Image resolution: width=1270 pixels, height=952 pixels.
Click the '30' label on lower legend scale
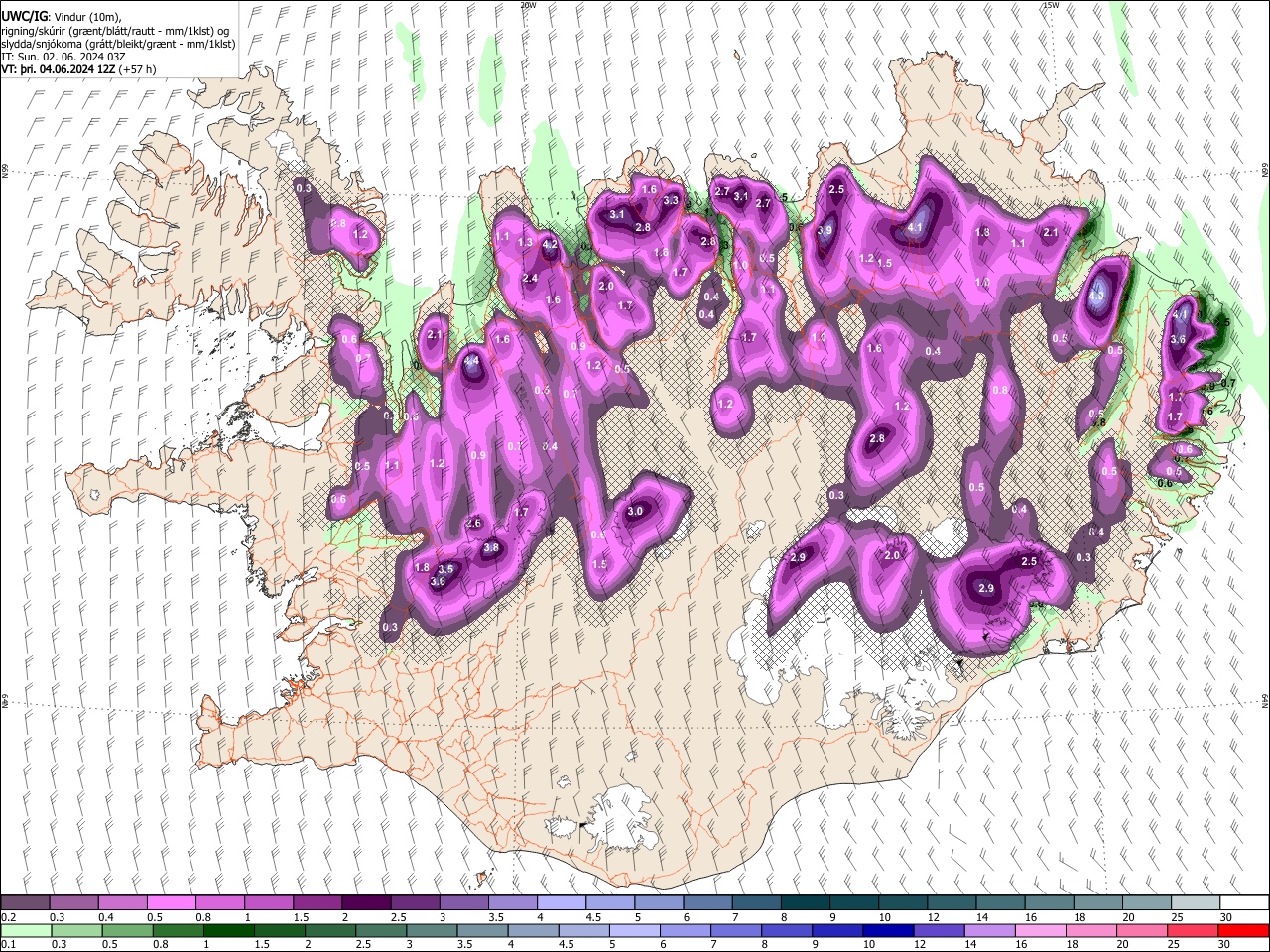1225,944
